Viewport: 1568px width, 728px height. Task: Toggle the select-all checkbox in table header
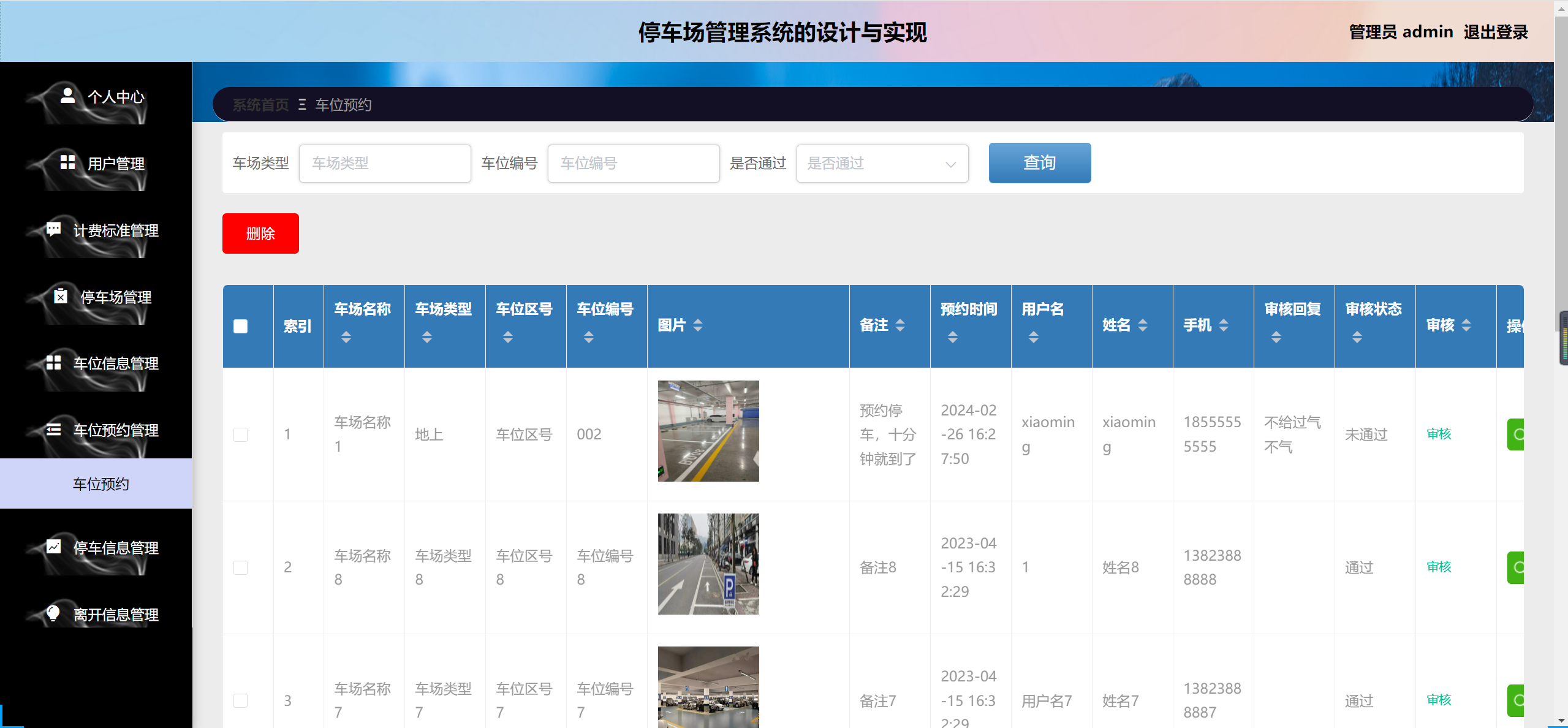click(x=241, y=327)
